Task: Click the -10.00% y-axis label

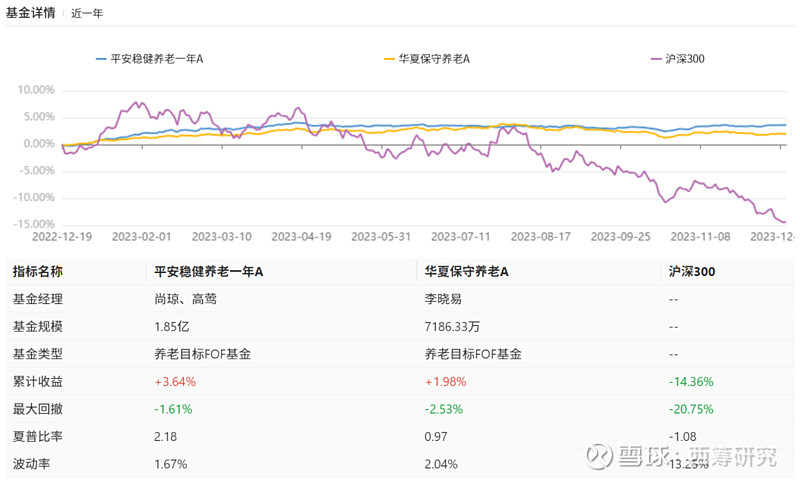Action: [34, 197]
